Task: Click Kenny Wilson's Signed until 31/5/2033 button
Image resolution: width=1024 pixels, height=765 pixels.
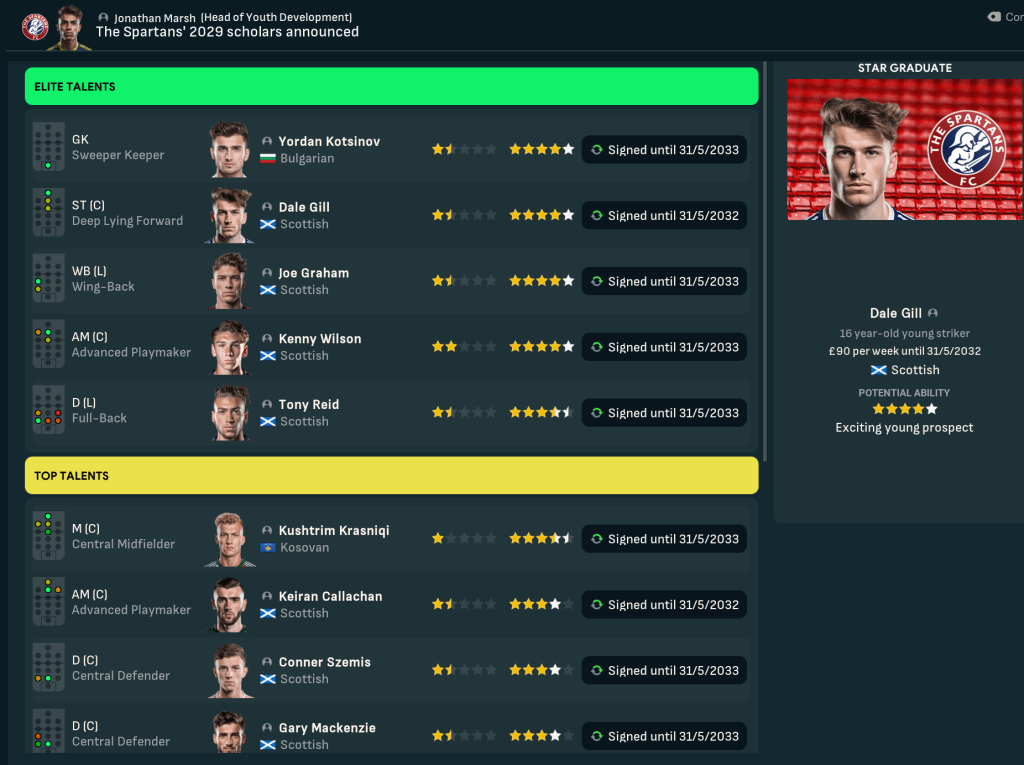Action: 664,347
